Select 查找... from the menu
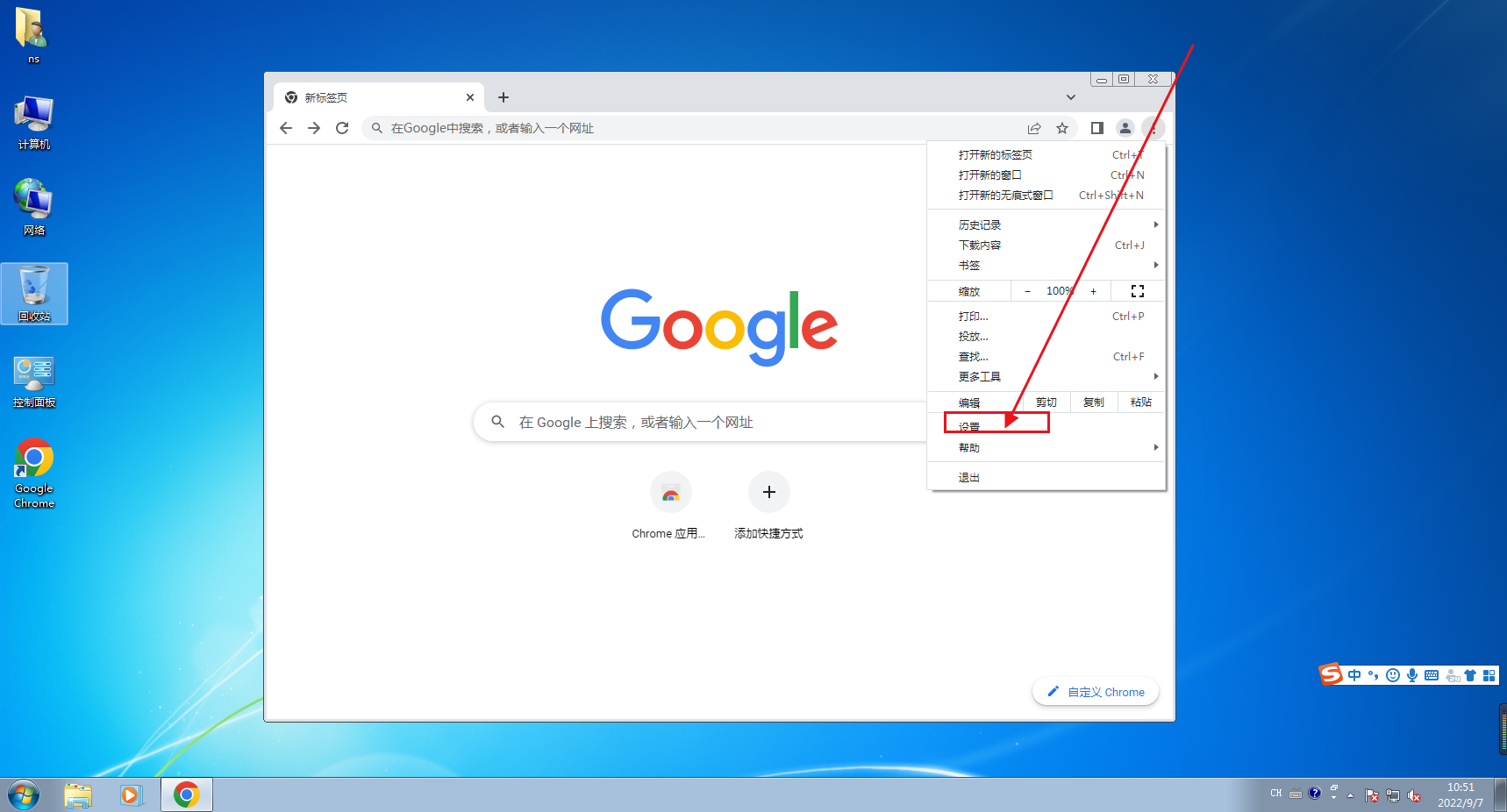Image resolution: width=1507 pixels, height=812 pixels. [1046, 357]
